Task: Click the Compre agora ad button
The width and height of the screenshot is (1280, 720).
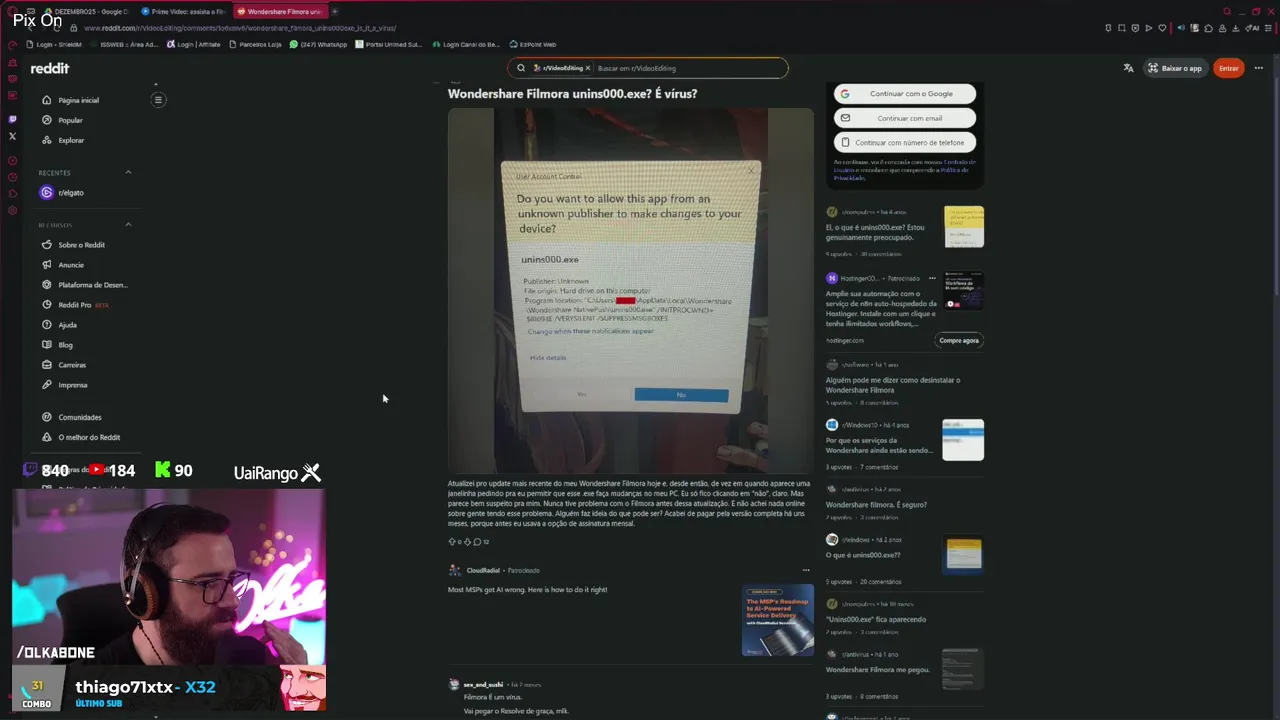Action: point(959,340)
